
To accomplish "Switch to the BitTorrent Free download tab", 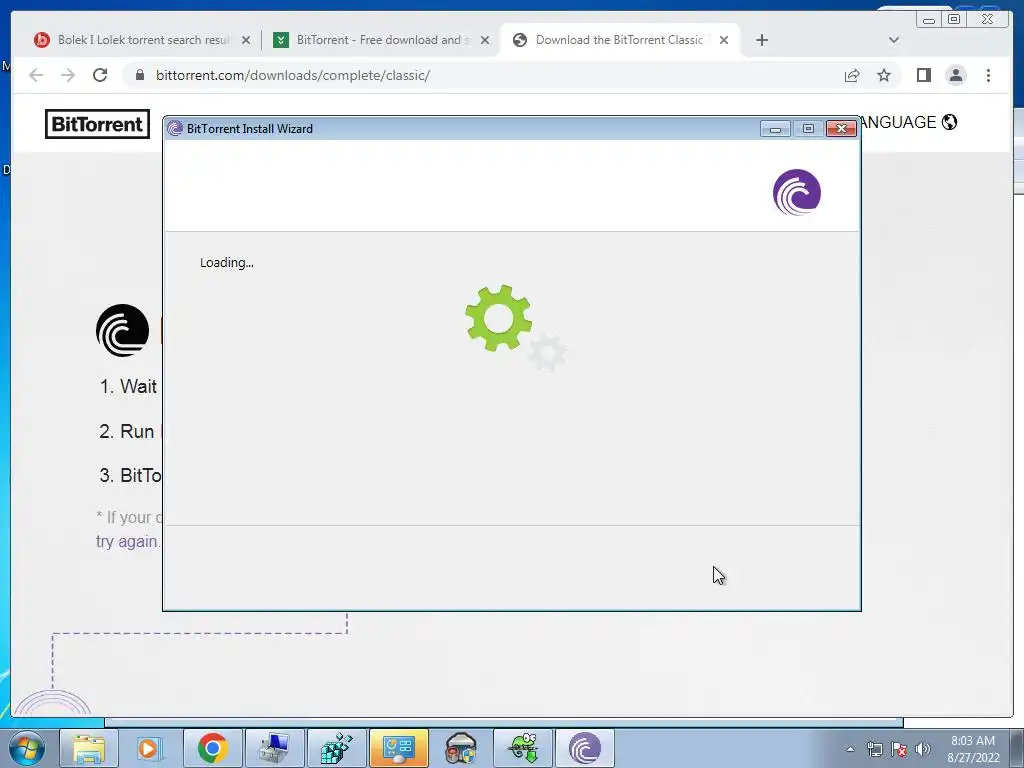I will coord(381,40).
